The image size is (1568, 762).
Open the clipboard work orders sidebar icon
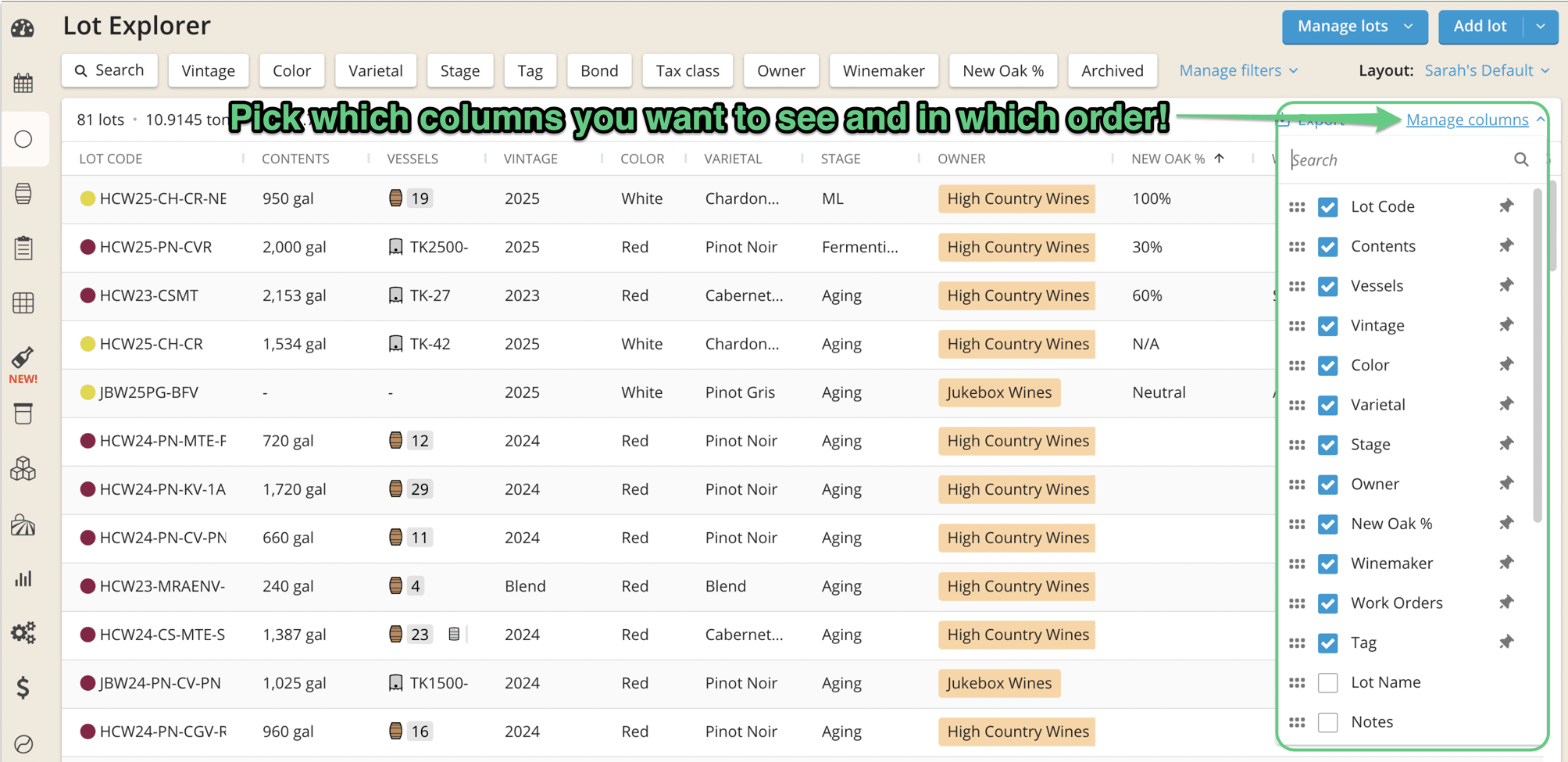23,248
